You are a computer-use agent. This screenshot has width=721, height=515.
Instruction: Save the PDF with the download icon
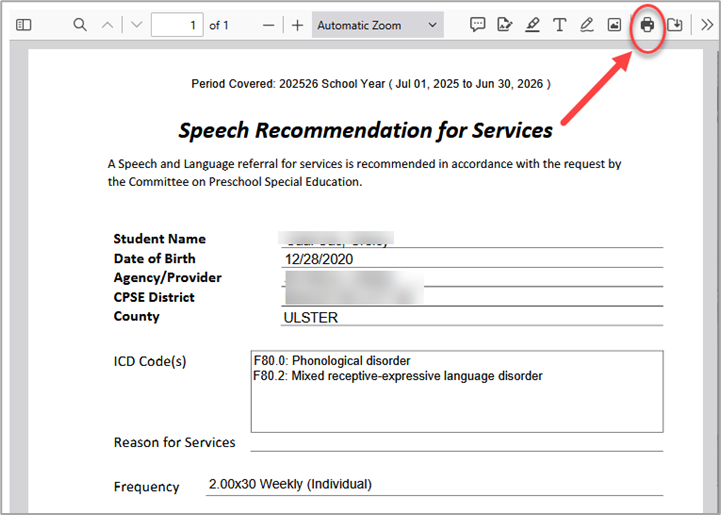pos(675,25)
